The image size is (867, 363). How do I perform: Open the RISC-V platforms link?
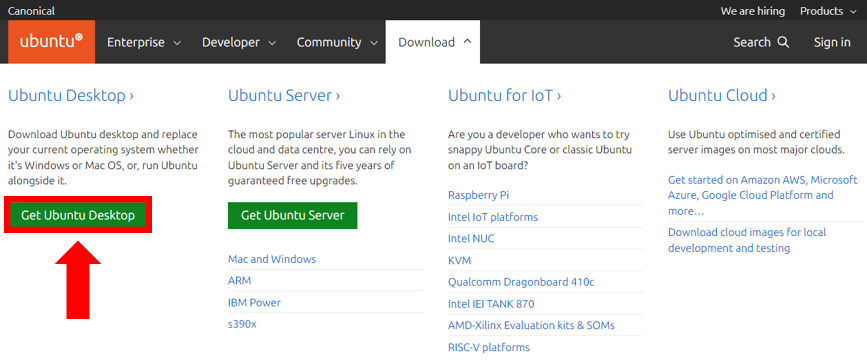[x=489, y=348]
